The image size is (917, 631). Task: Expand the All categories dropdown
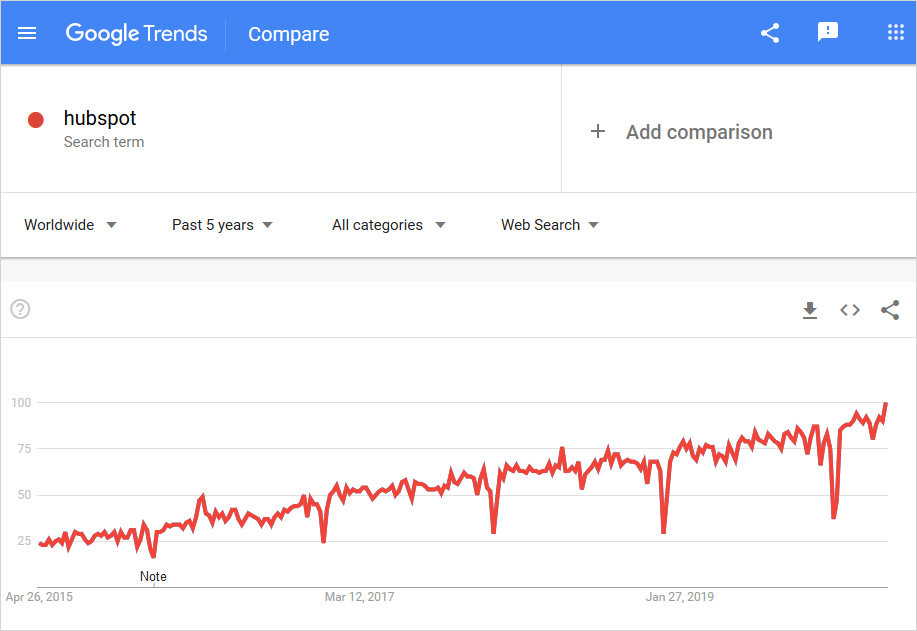tap(388, 225)
